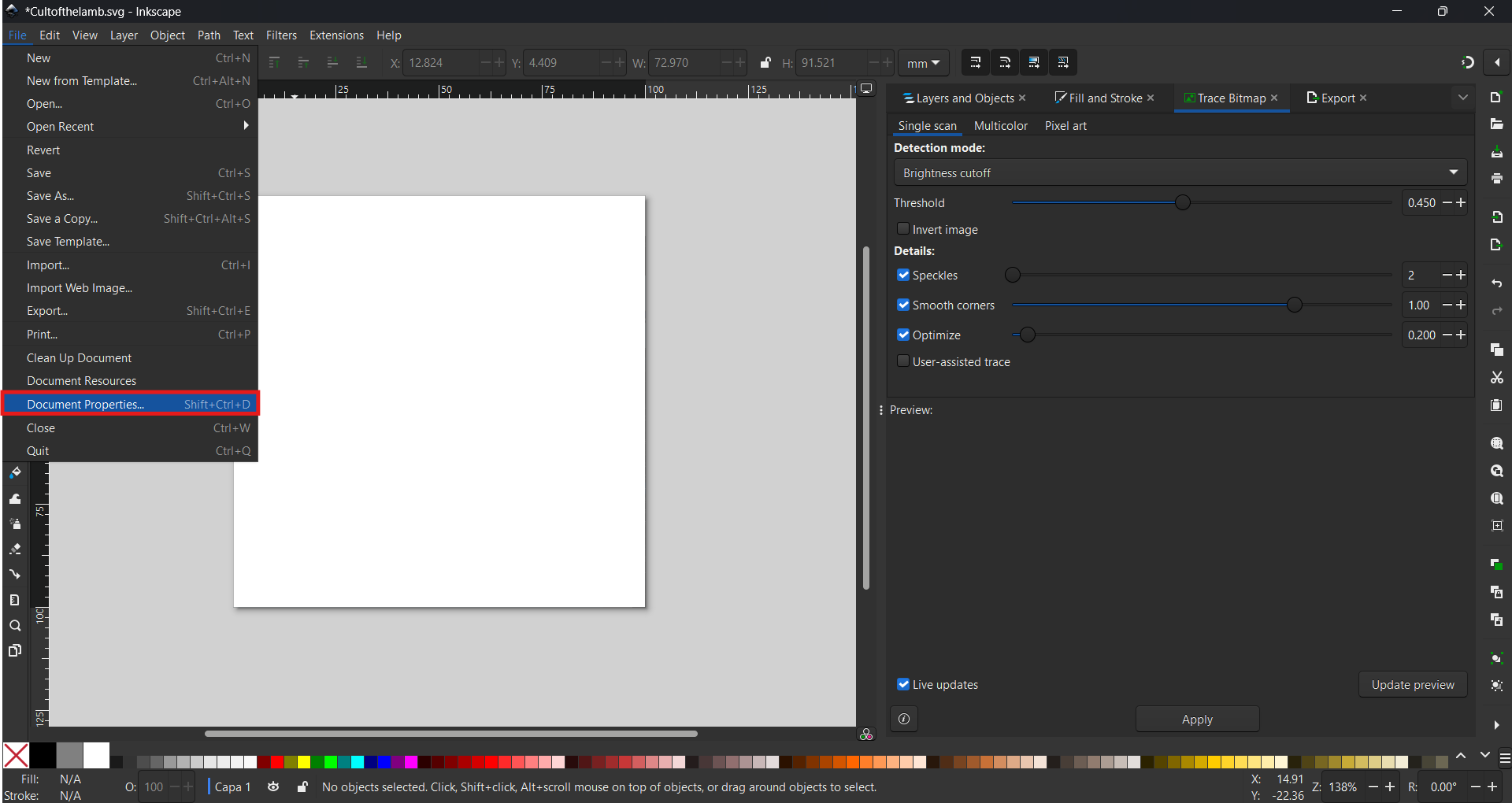Toggle scale rounded corners option
Image resolution: width=1512 pixels, height=803 pixels.
[x=1005, y=62]
